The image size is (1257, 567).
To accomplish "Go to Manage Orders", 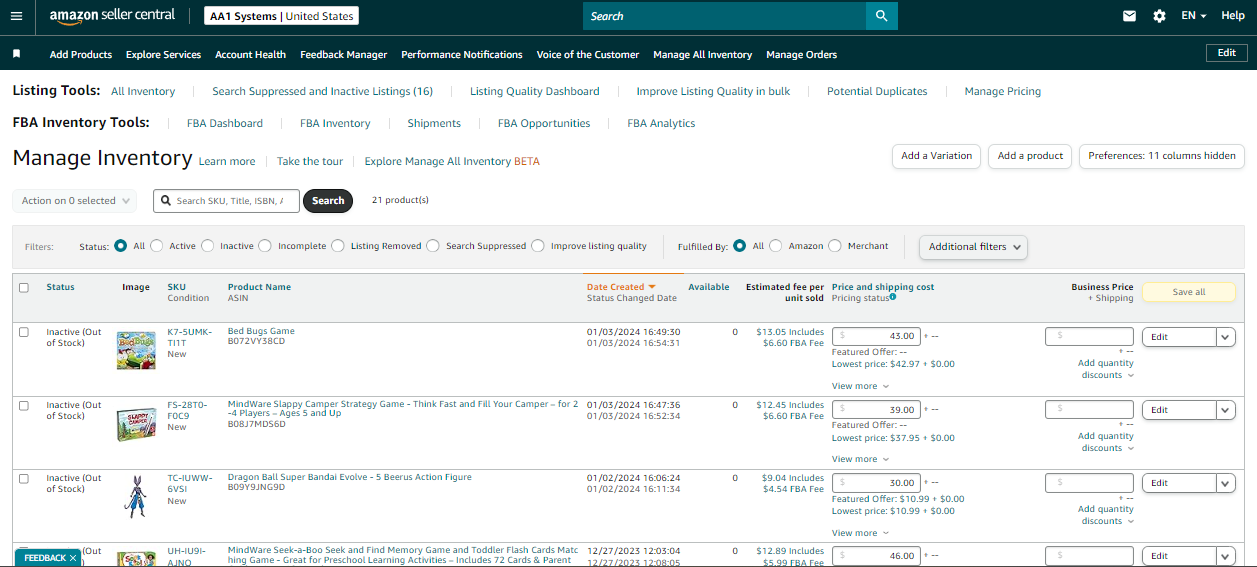I will [x=801, y=54].
